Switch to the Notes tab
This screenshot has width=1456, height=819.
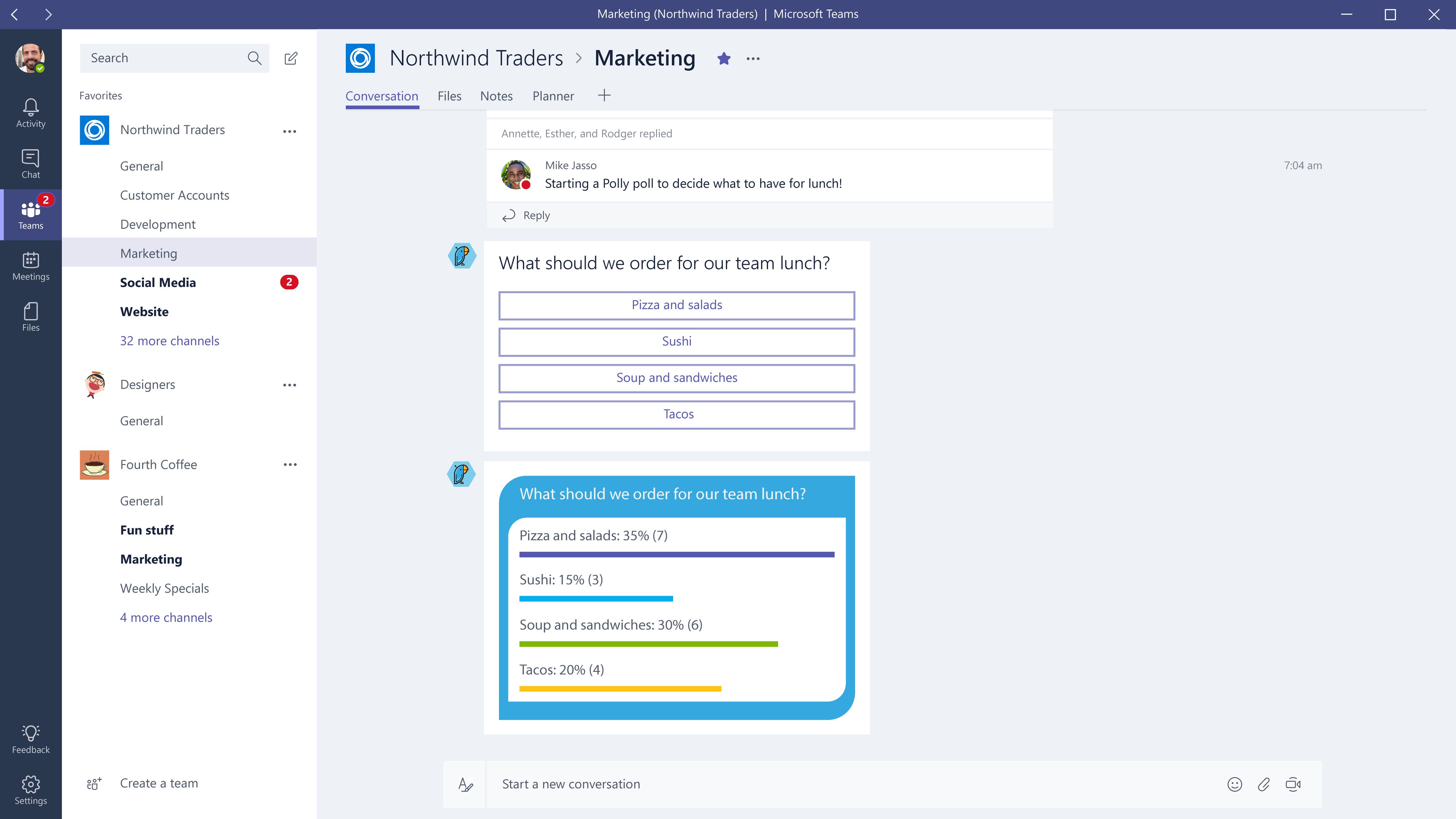point(496,96)
